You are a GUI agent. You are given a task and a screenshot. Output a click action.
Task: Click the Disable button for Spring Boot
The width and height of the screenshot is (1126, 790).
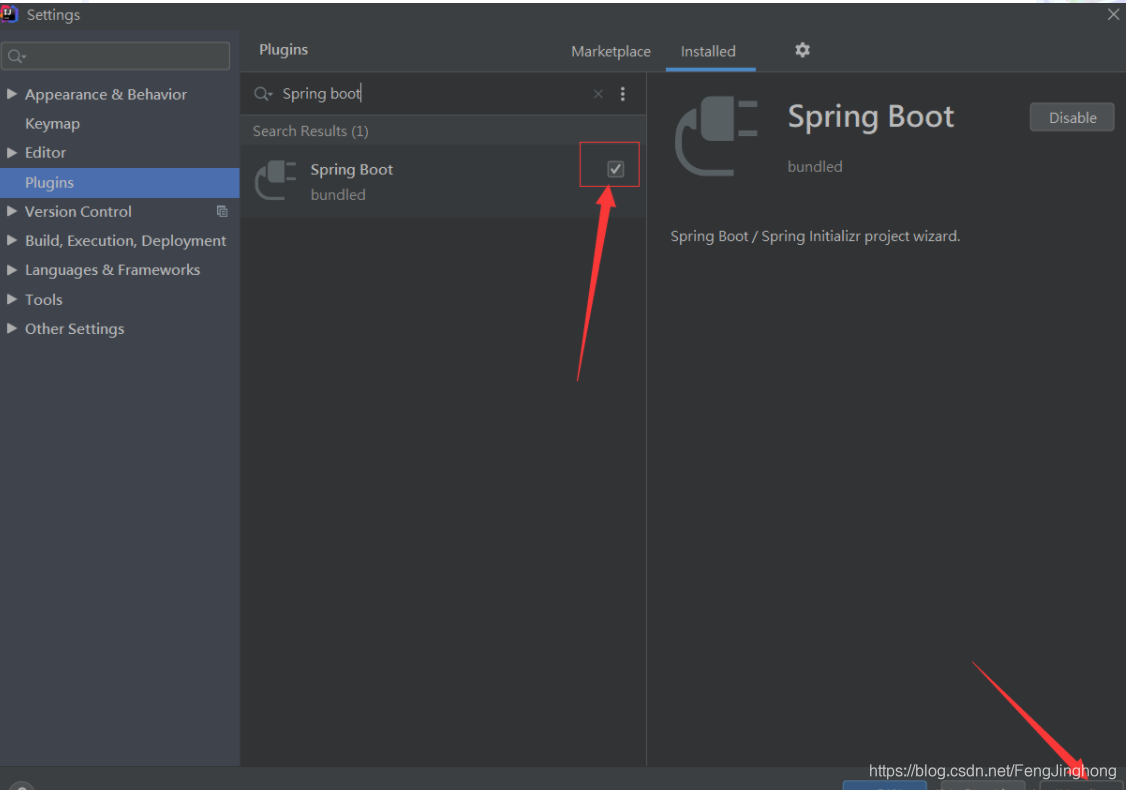pyautogui.click(x=1072, y=117)
